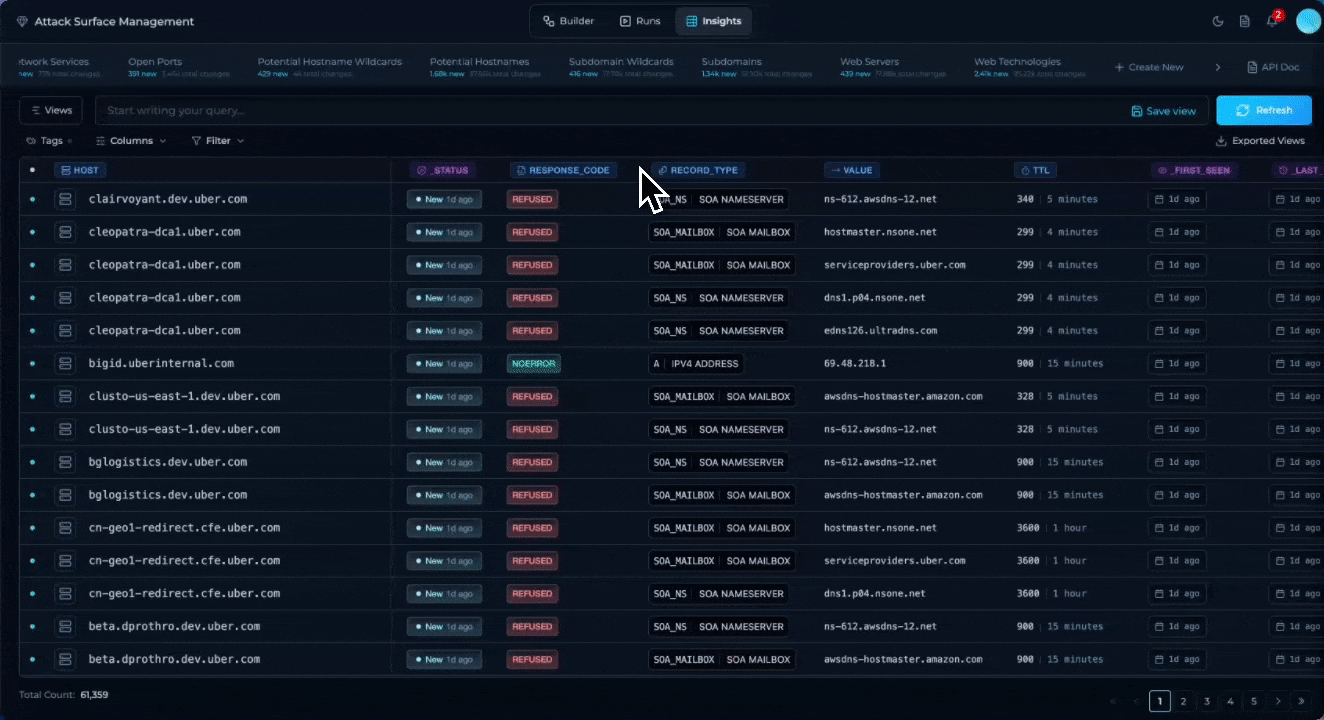
Task: Expand the Columns dropdown
Action: [131, 141]
